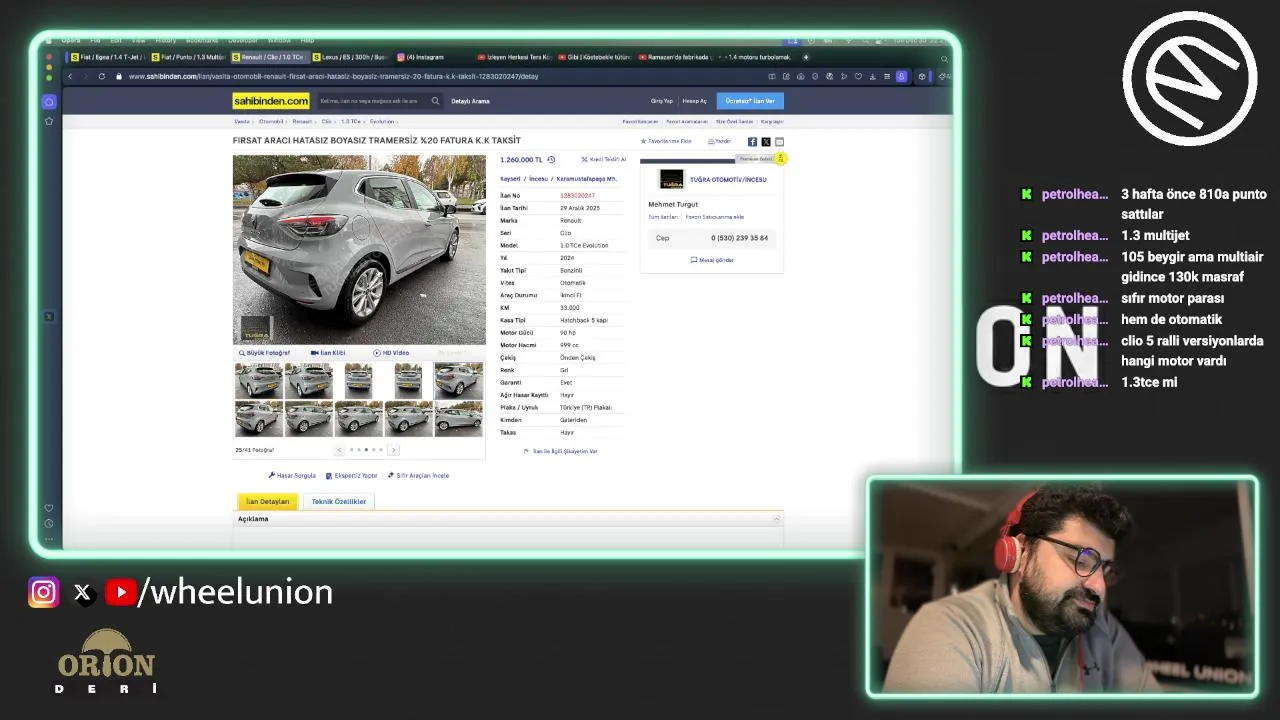
Task: Select the last thumbnail in bottom row
Action: [459, 419]
